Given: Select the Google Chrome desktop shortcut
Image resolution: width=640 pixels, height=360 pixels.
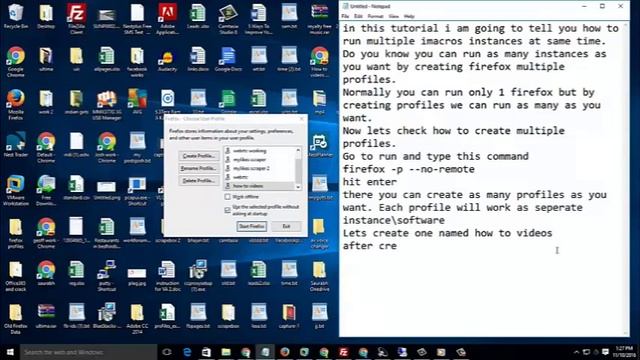Looking at the screenshot, I should [16, 61].
